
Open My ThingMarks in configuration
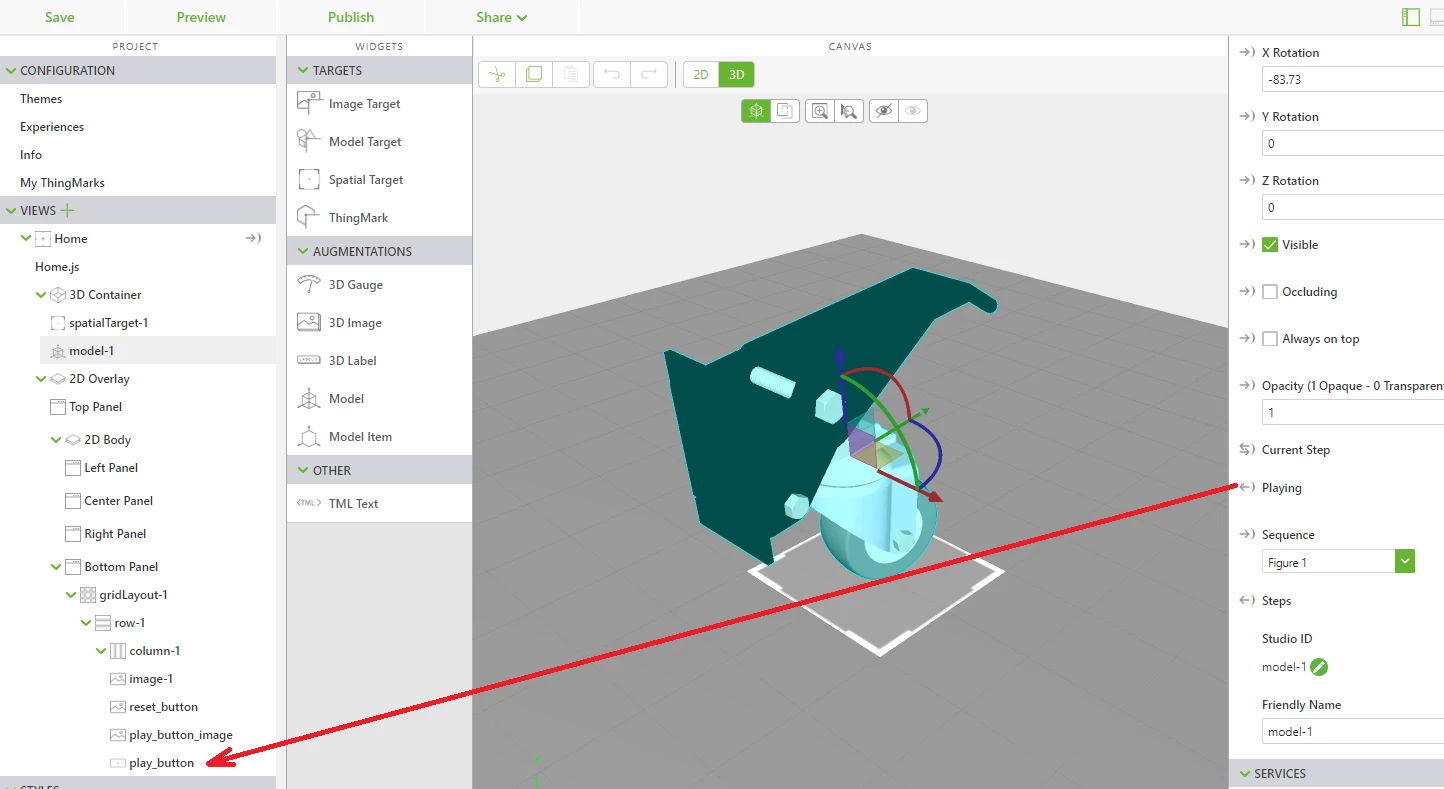[x=62, y=182]
